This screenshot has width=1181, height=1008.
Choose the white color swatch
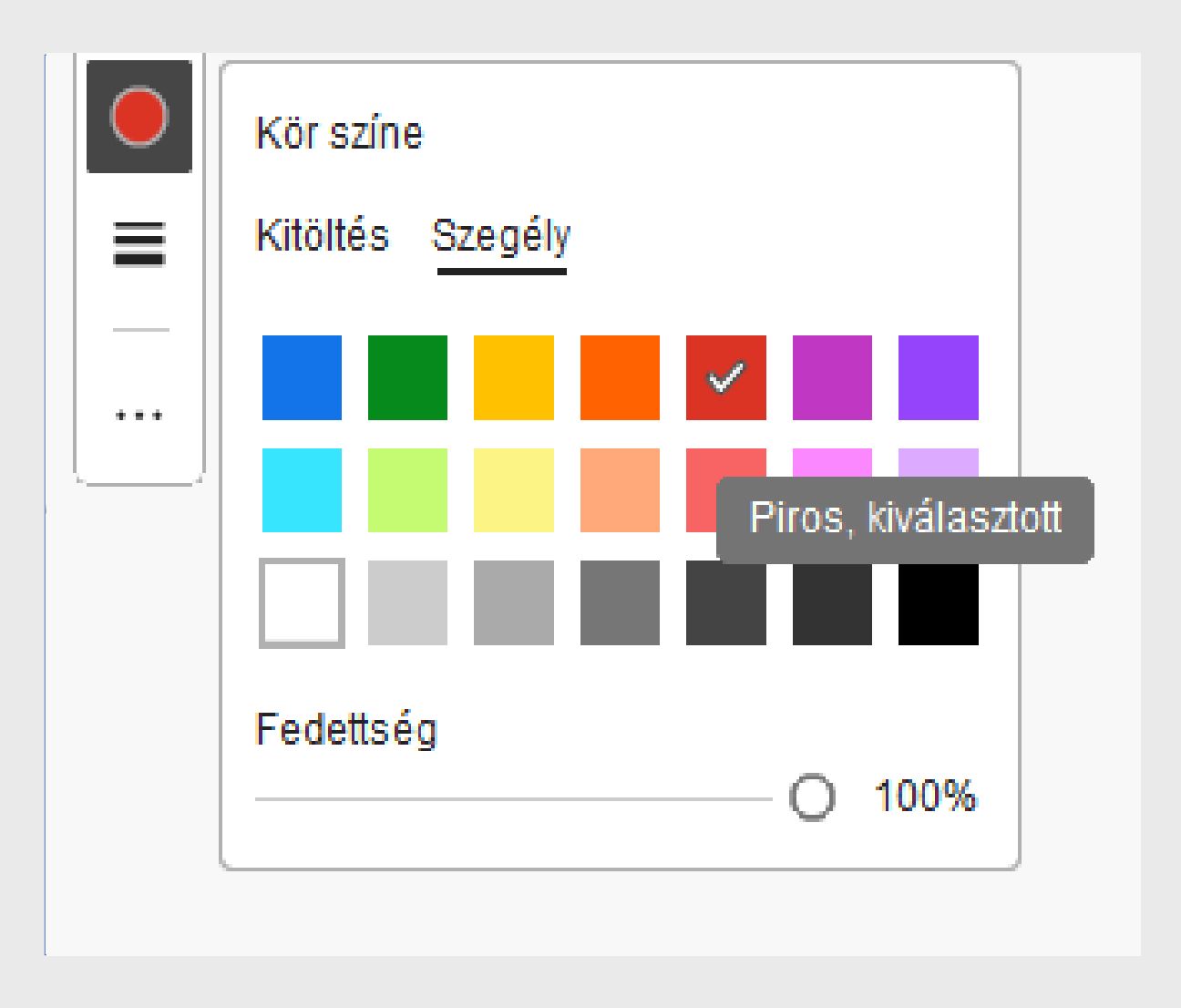(x=302, y=602)
